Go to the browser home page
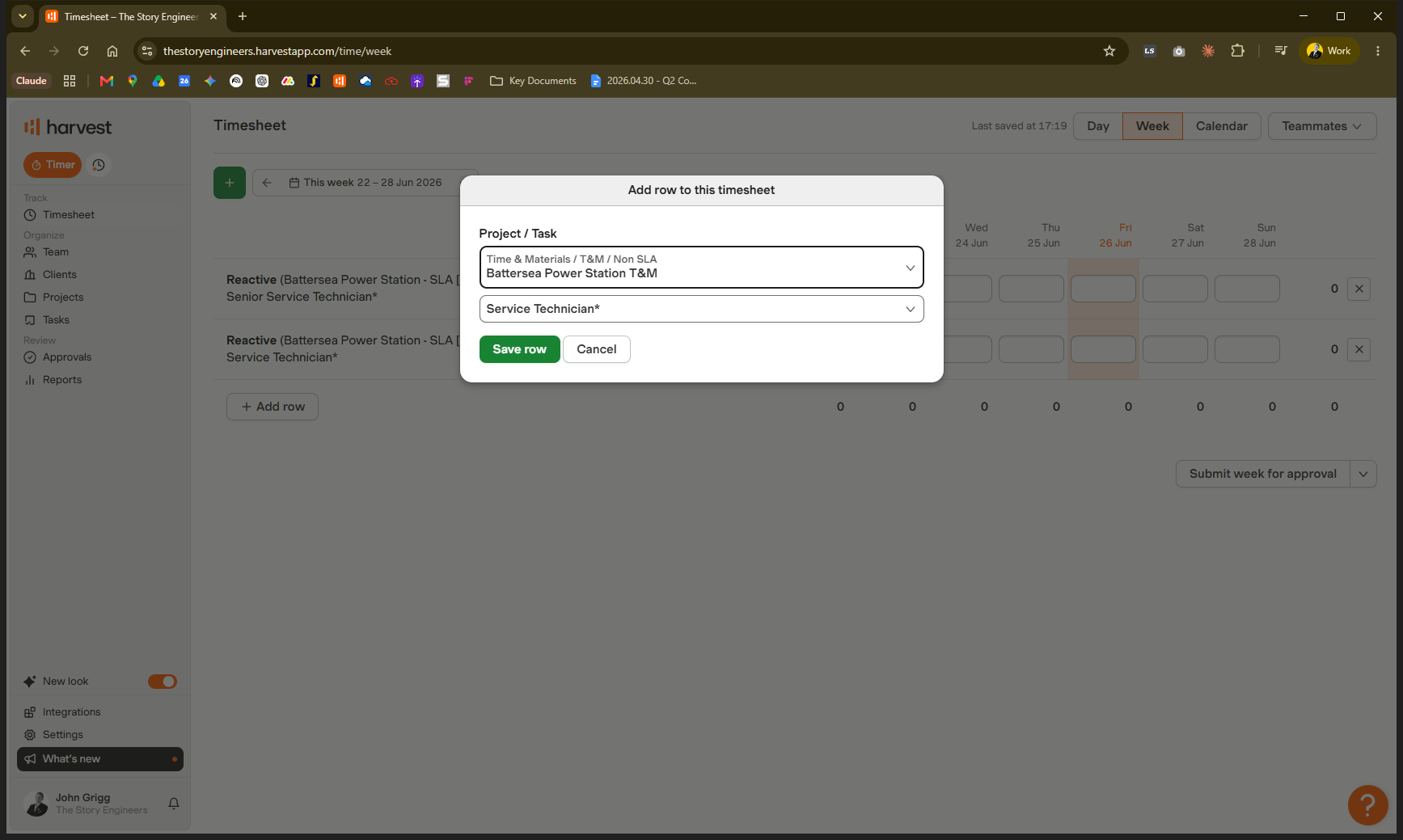1403x840 pixels. pyautogui.click(x=112, y=51)
